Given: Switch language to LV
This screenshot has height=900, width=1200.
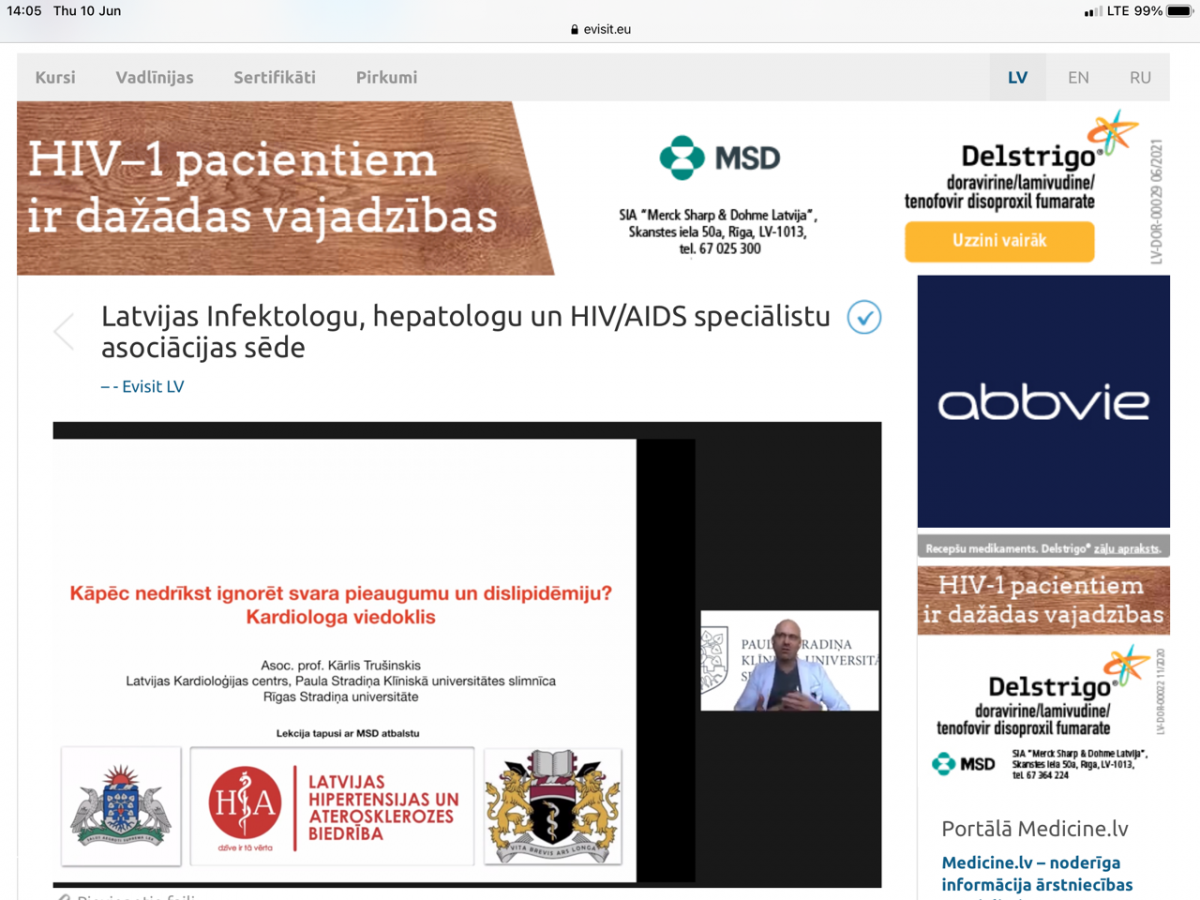Looking at the screenshot, I should [x=1018, y=77].
